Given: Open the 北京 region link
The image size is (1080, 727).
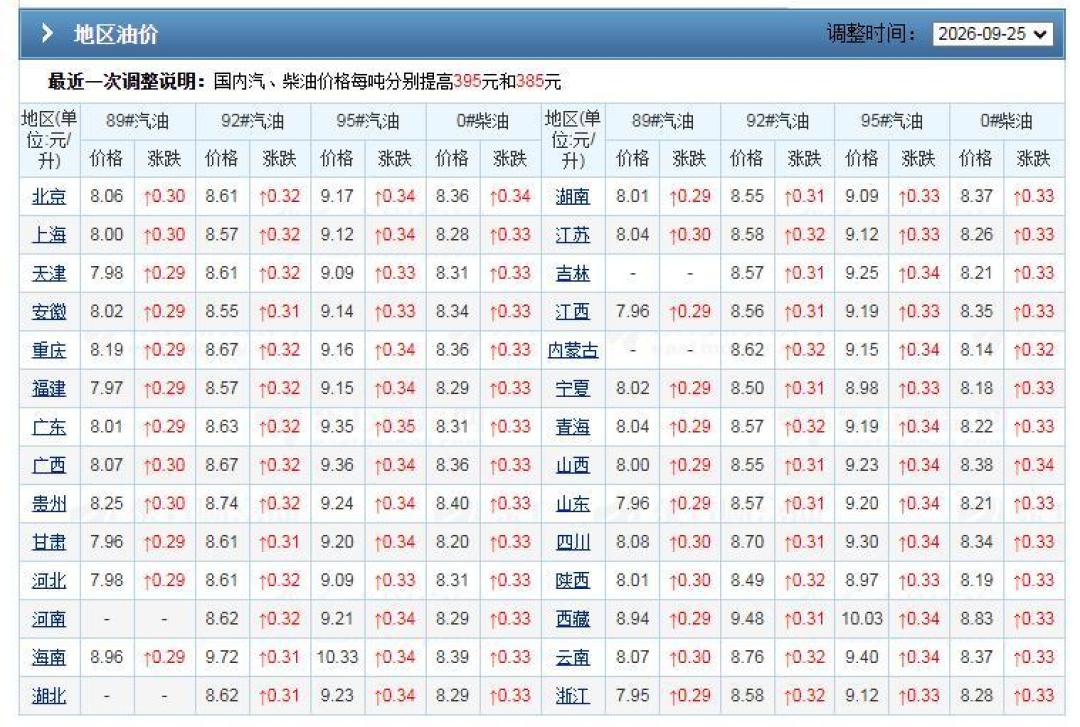Looking at the screenshot, I should pyautogui.click(x=49, y=196).
